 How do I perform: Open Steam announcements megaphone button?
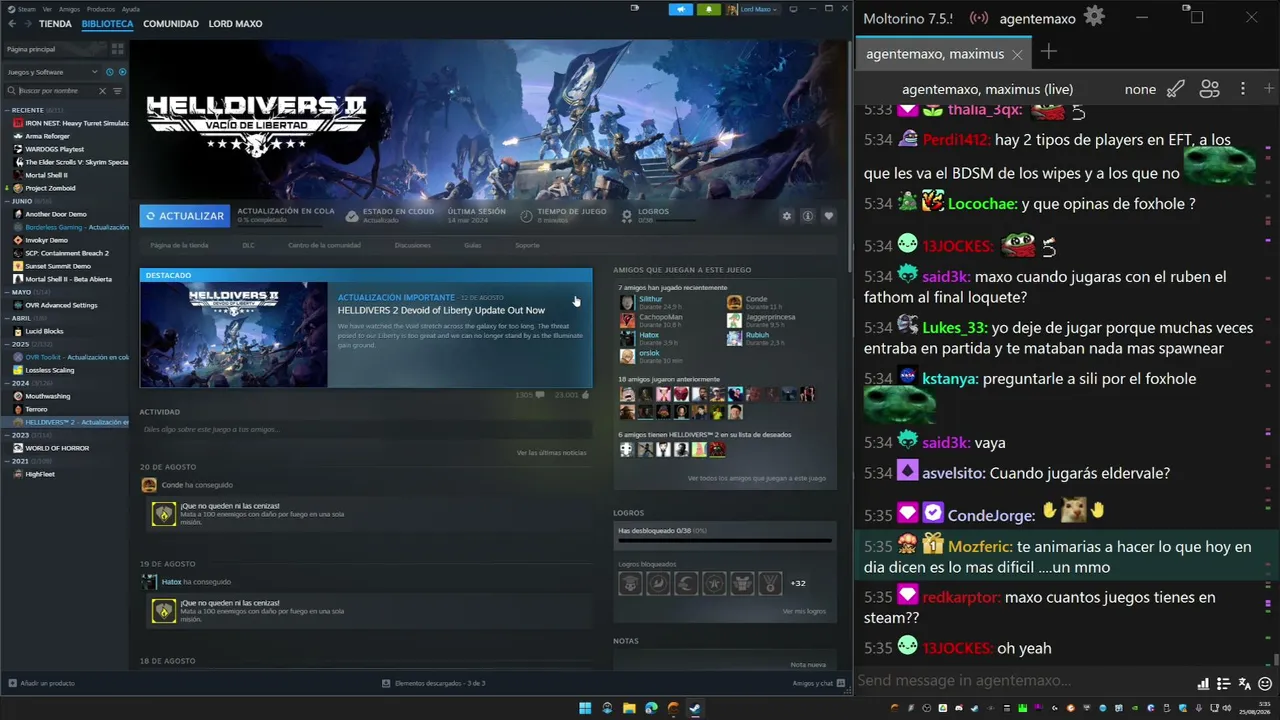[681, 9]
